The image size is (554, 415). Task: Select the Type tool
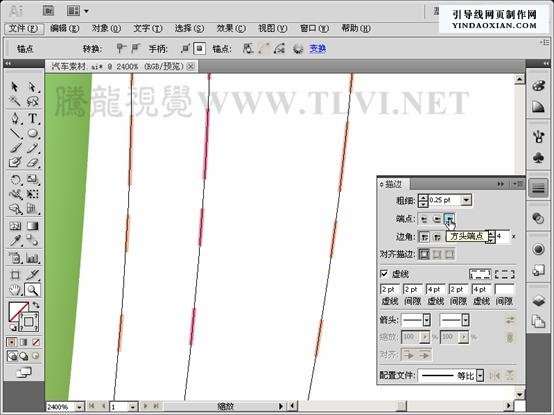[33, 118]
